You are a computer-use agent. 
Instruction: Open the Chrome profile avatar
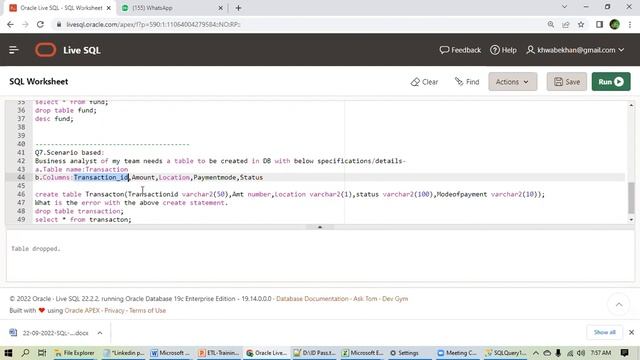(x=614, y=24)
